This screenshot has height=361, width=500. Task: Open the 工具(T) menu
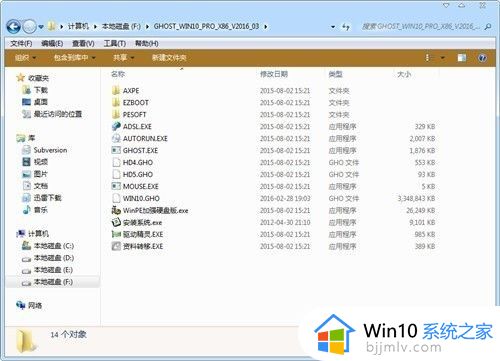[x=115, y=44]
